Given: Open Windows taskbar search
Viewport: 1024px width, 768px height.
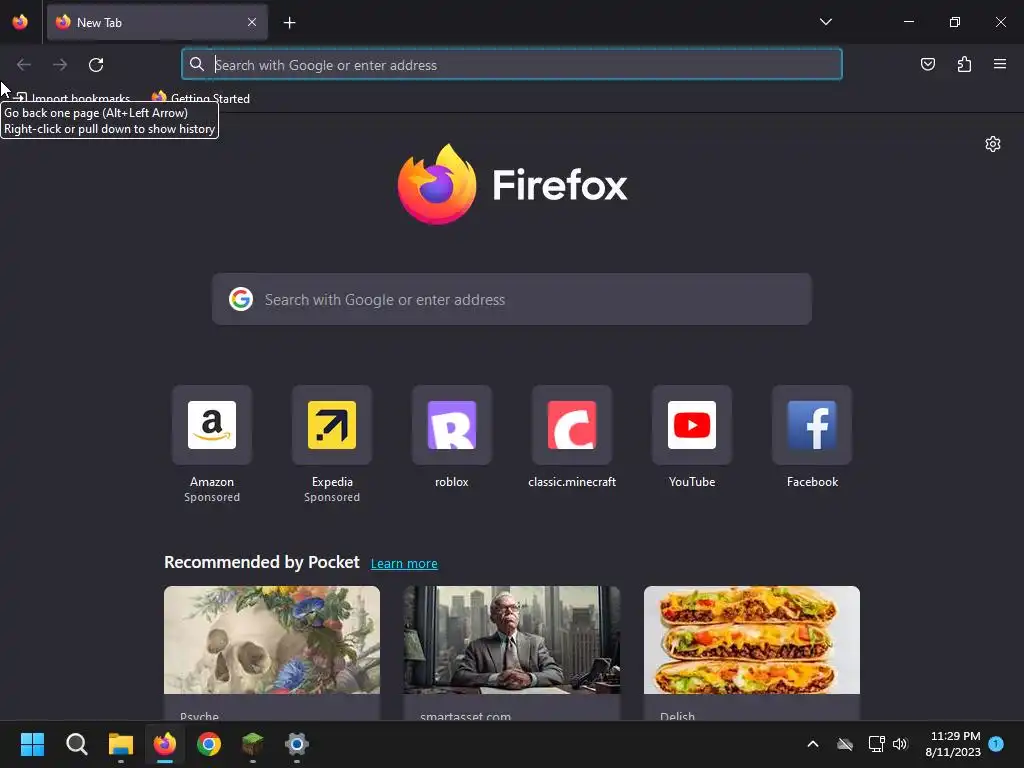Looking at the screenshot, I should (x=76, y=744).
